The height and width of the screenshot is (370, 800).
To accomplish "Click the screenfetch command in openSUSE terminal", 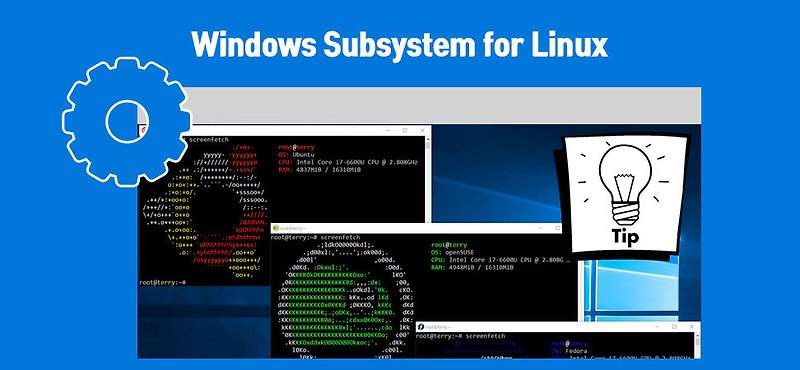I will [341, 237].
